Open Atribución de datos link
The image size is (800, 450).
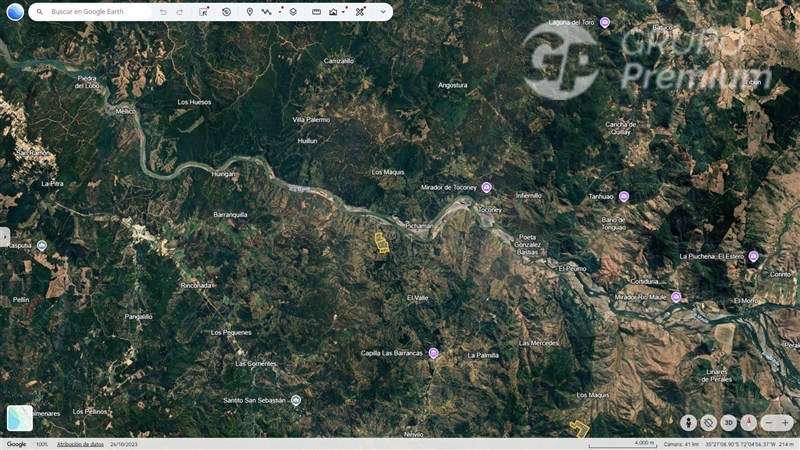80,444
